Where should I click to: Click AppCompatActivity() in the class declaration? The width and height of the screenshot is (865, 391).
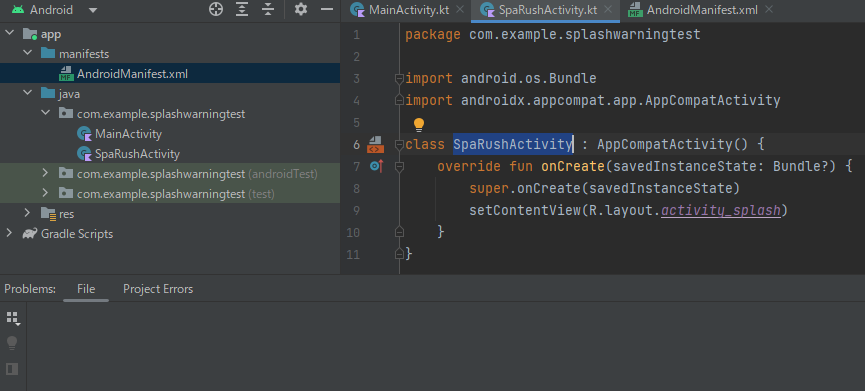click(x=672, y=144)
